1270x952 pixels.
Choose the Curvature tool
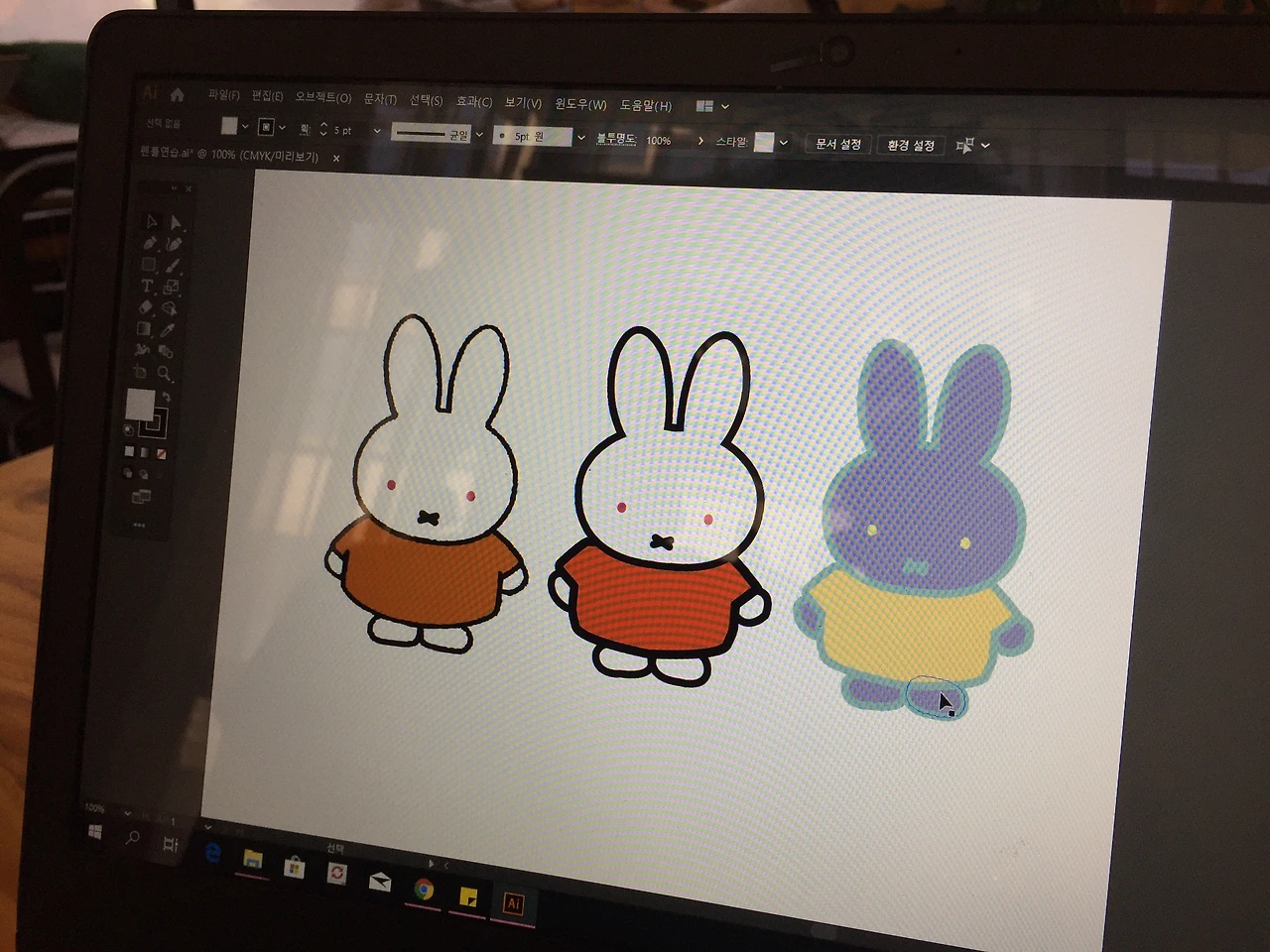click(174, 245)
